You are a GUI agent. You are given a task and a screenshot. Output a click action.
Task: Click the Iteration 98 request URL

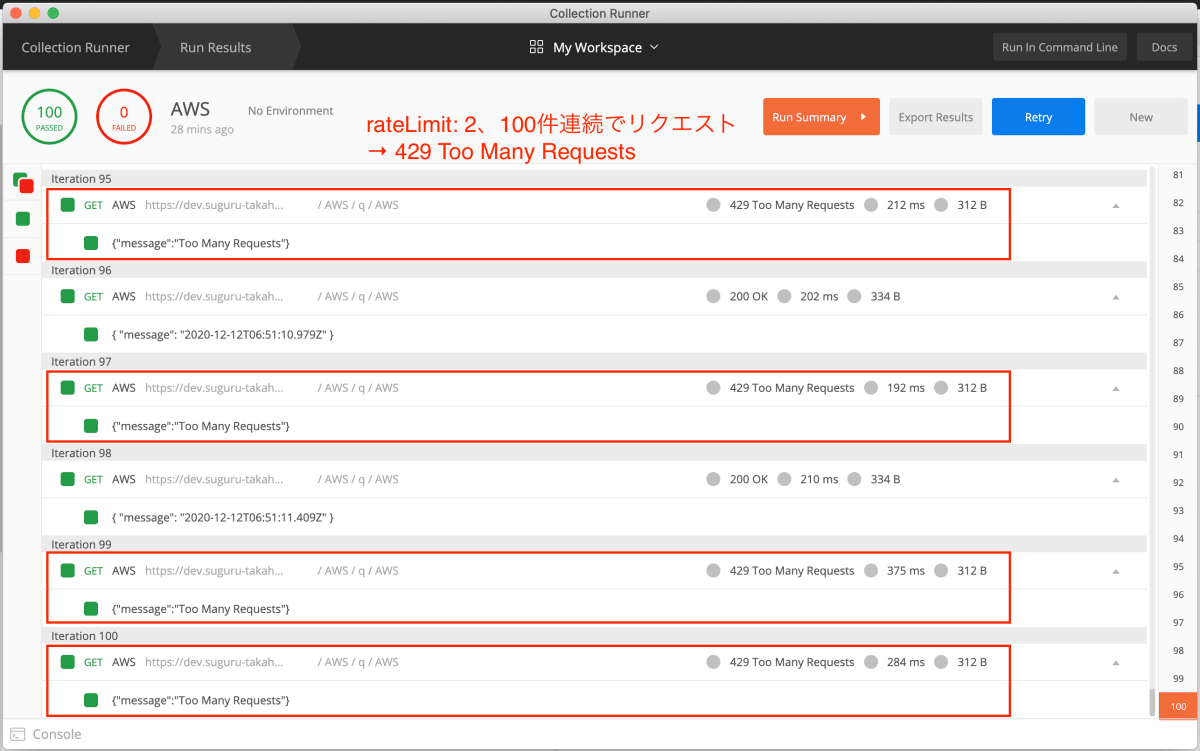[215, 479]
